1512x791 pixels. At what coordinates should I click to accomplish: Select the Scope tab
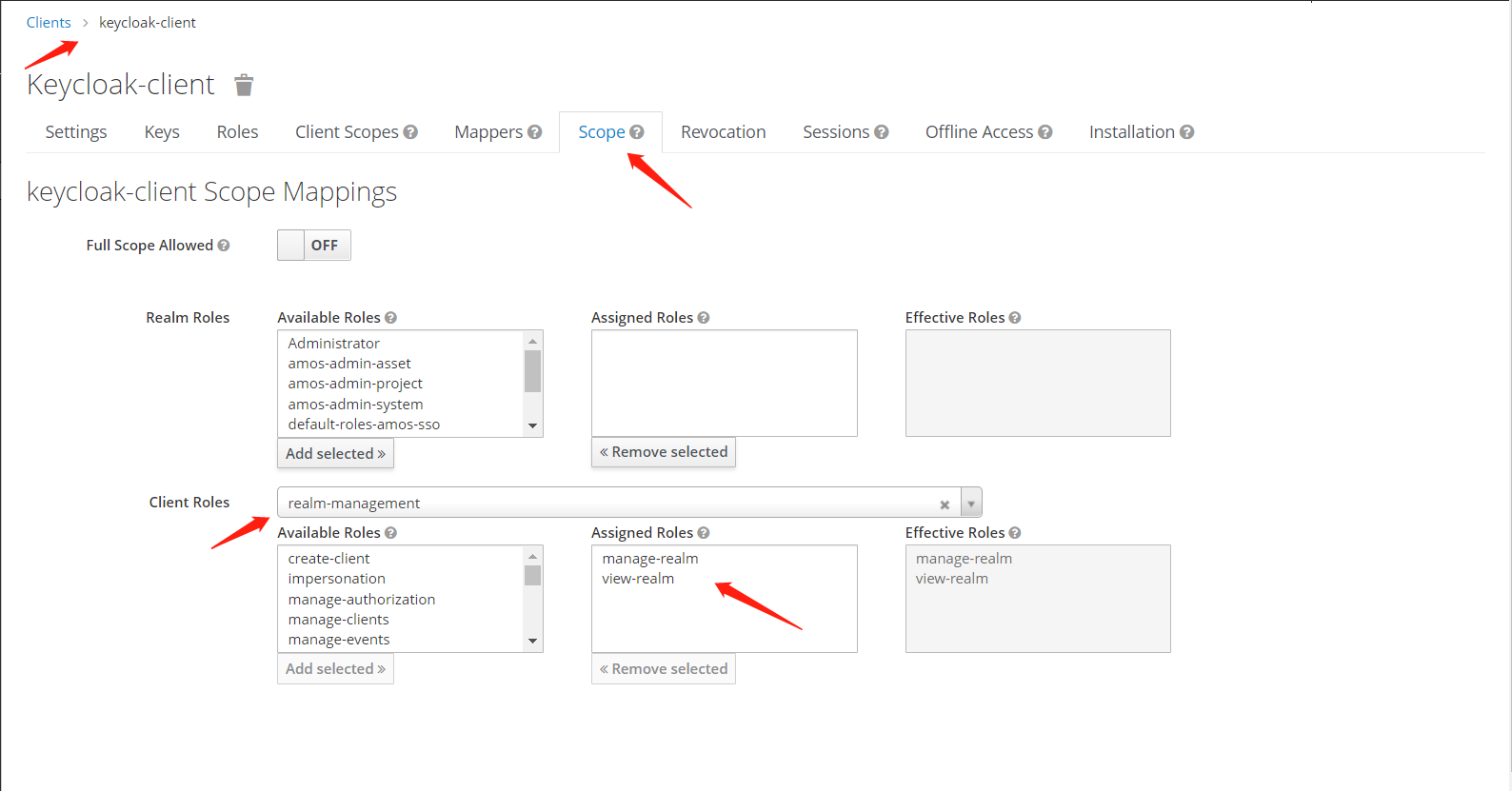tap(602, 132)
